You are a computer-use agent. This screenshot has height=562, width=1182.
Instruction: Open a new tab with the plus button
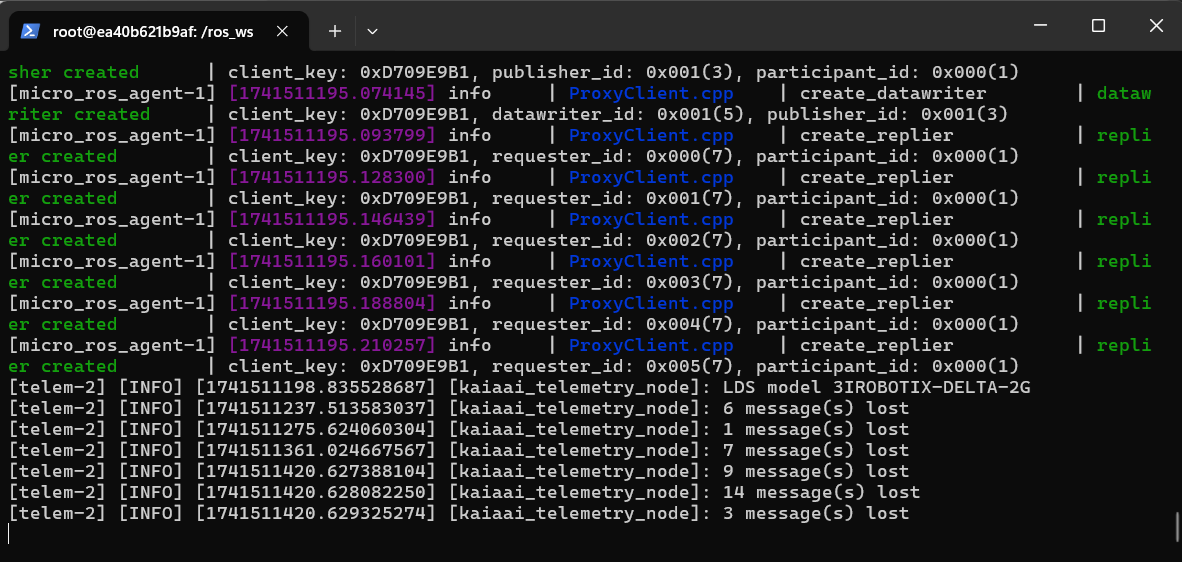tap(335, 31)
